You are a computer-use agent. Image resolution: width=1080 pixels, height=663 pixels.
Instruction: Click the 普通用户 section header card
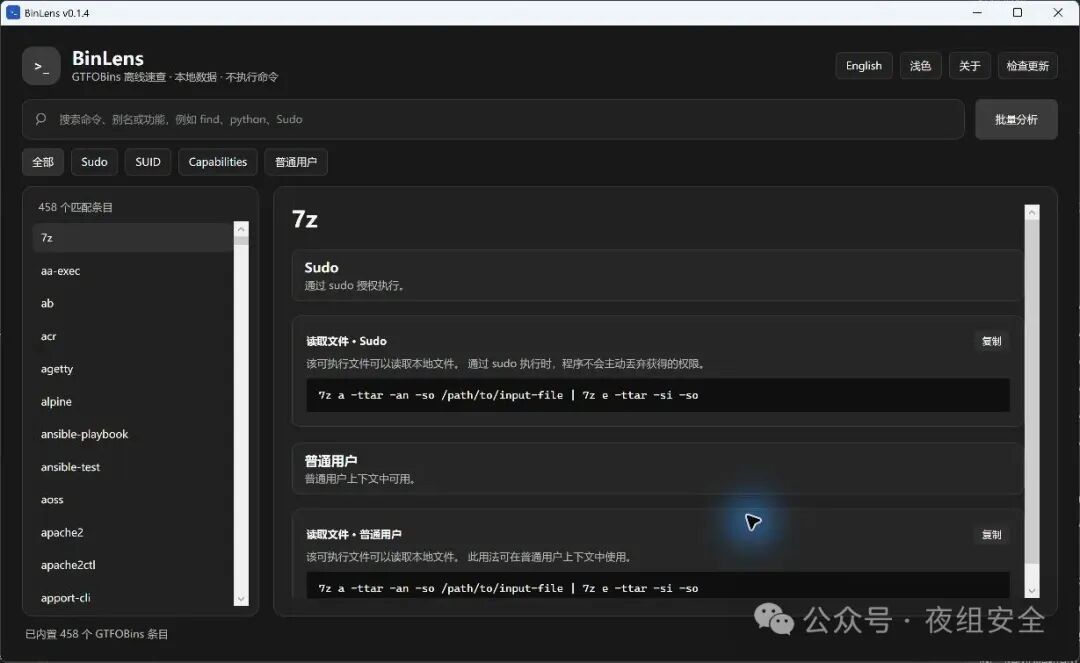click(656, 469)
